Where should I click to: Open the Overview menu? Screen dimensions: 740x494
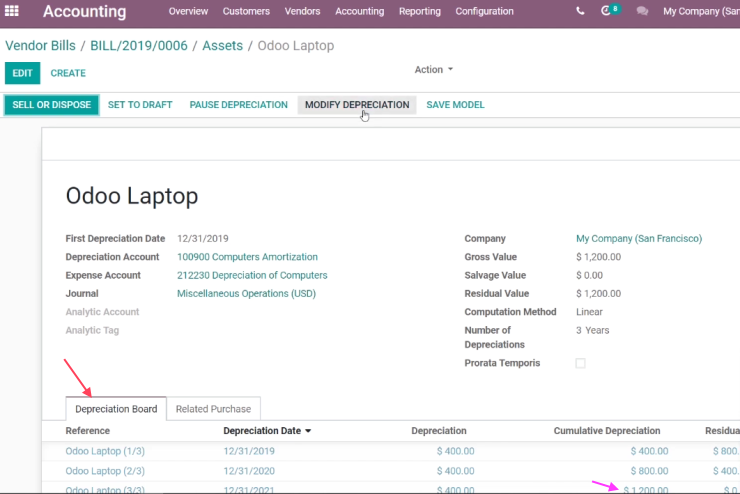click(188, 11)
